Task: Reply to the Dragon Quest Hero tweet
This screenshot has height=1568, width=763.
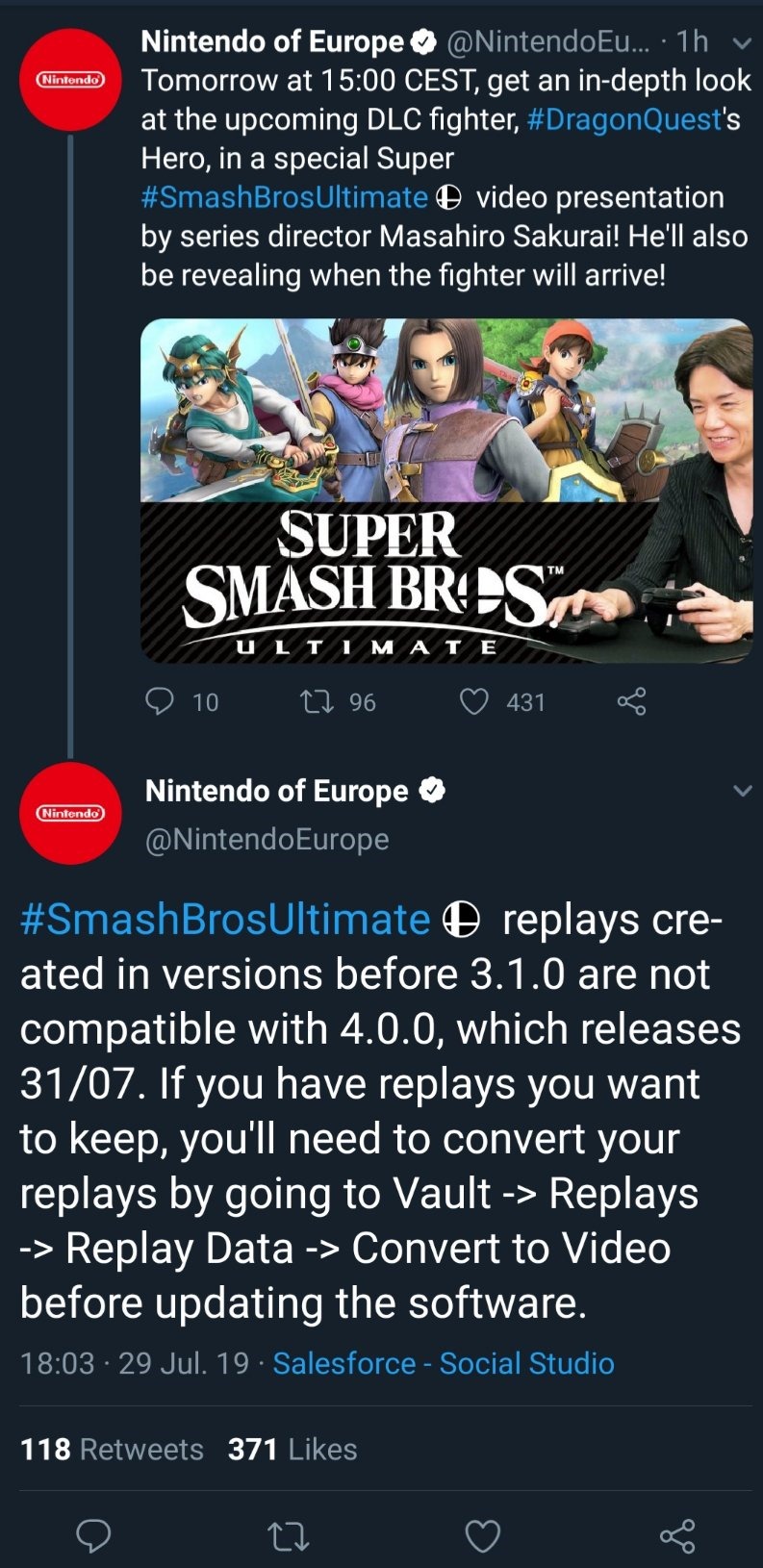Action: 160,701
